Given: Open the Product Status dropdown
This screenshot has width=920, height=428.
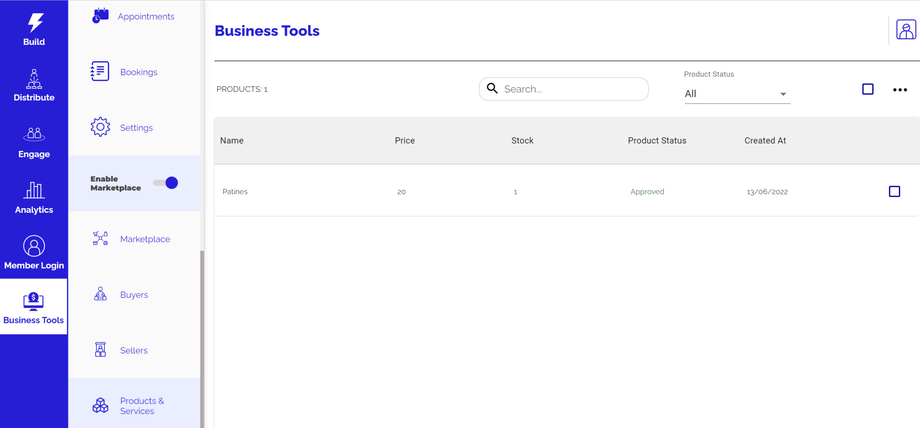Looking at the screenshot, I should 736,94.
